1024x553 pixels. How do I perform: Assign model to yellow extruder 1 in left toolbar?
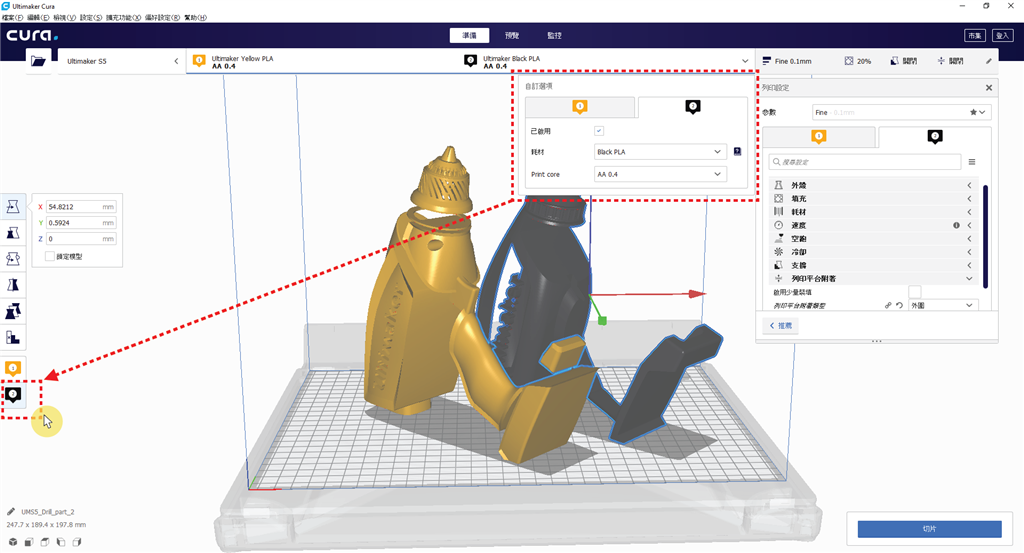pos(13,369)
